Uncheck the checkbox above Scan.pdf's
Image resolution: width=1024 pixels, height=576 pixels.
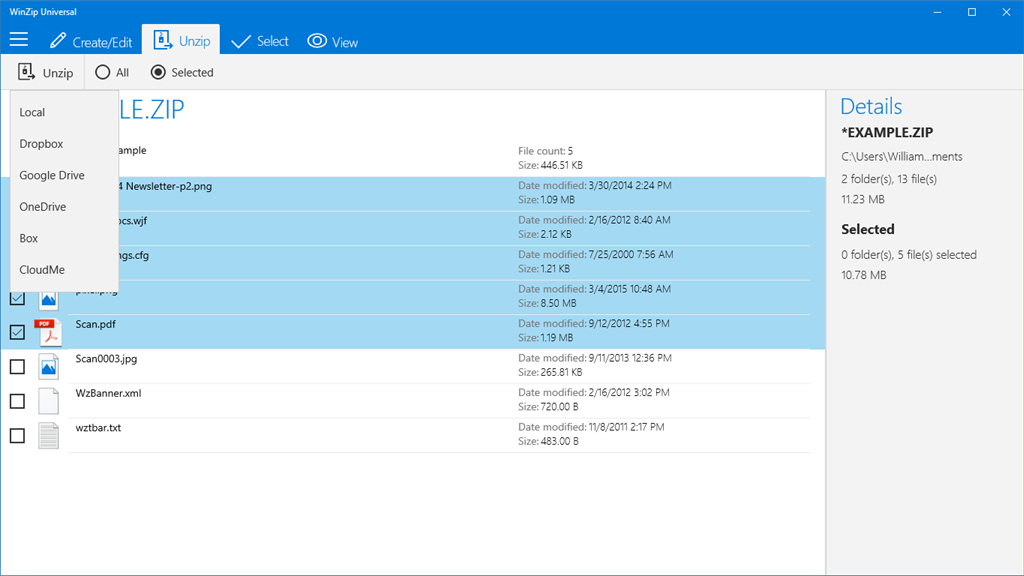tap(18, 298)
